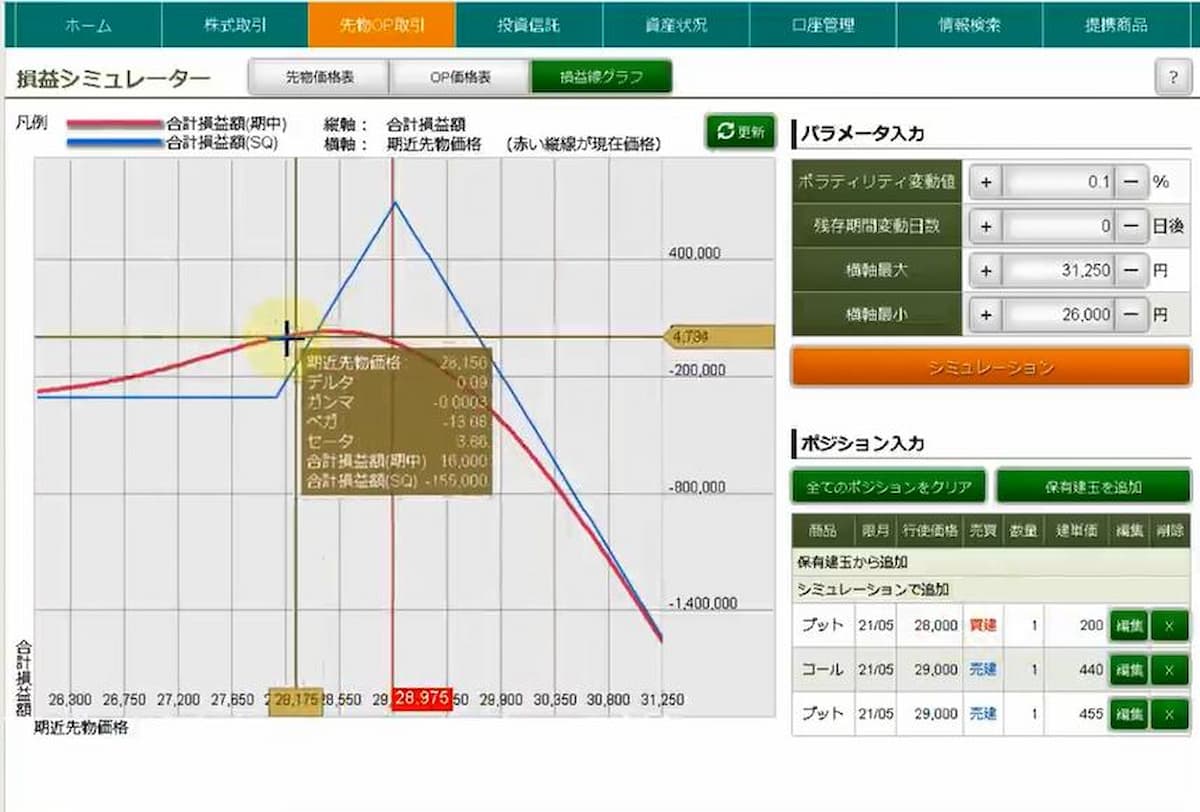Increase horizontal axis minimum with plus
The image size is (1200, 812).
click(985, 314)
